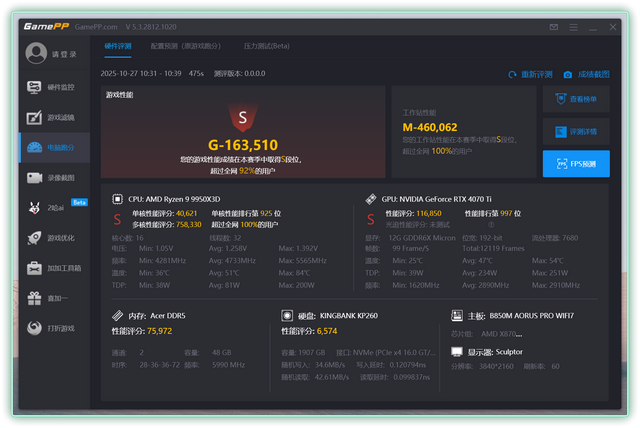This screenshot has height=428, width=640.
Task: Click the CPU multi-core score 758,330
Action: tap(189, 224)
